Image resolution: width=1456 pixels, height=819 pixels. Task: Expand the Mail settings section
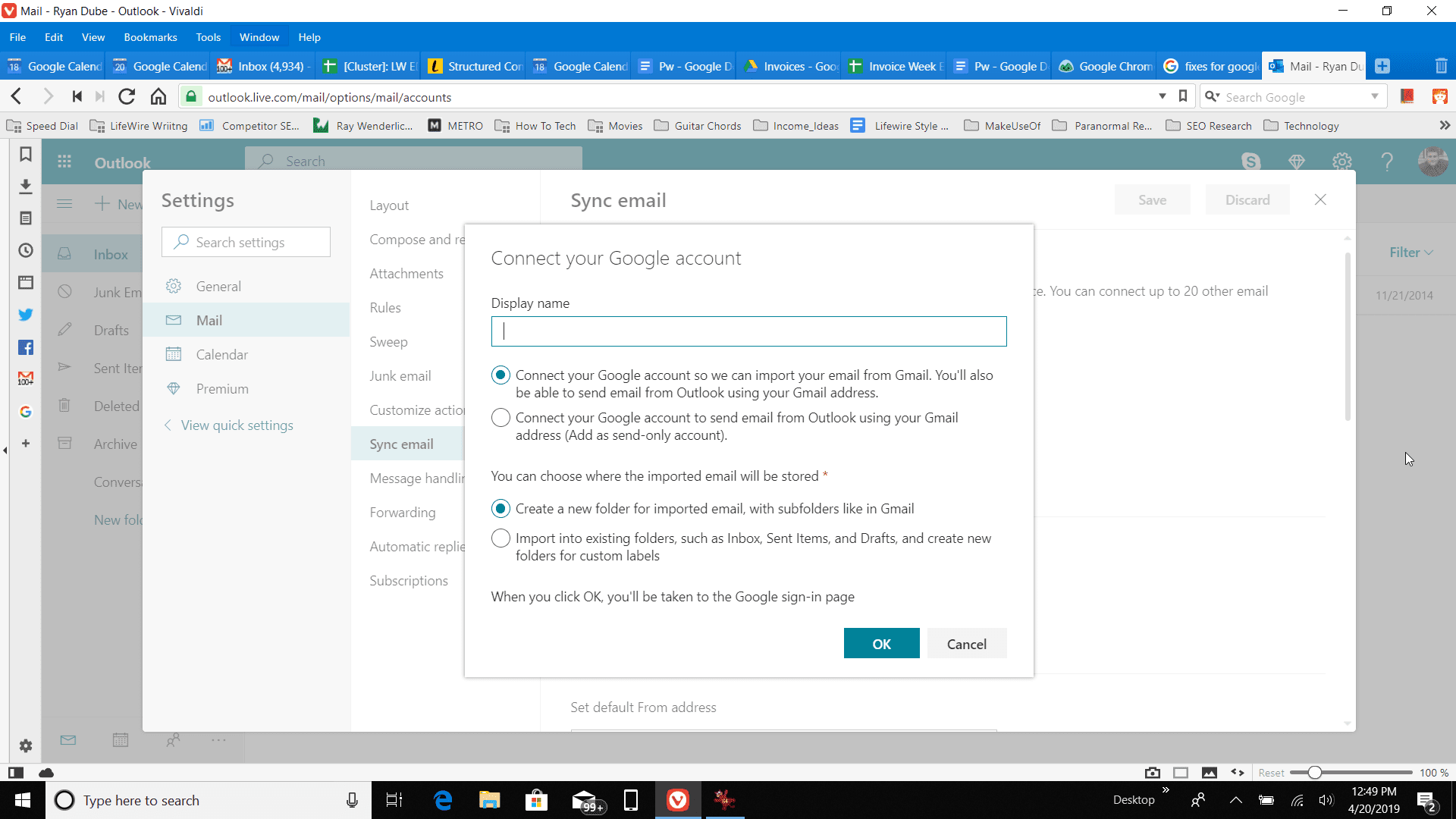(209, 320)
